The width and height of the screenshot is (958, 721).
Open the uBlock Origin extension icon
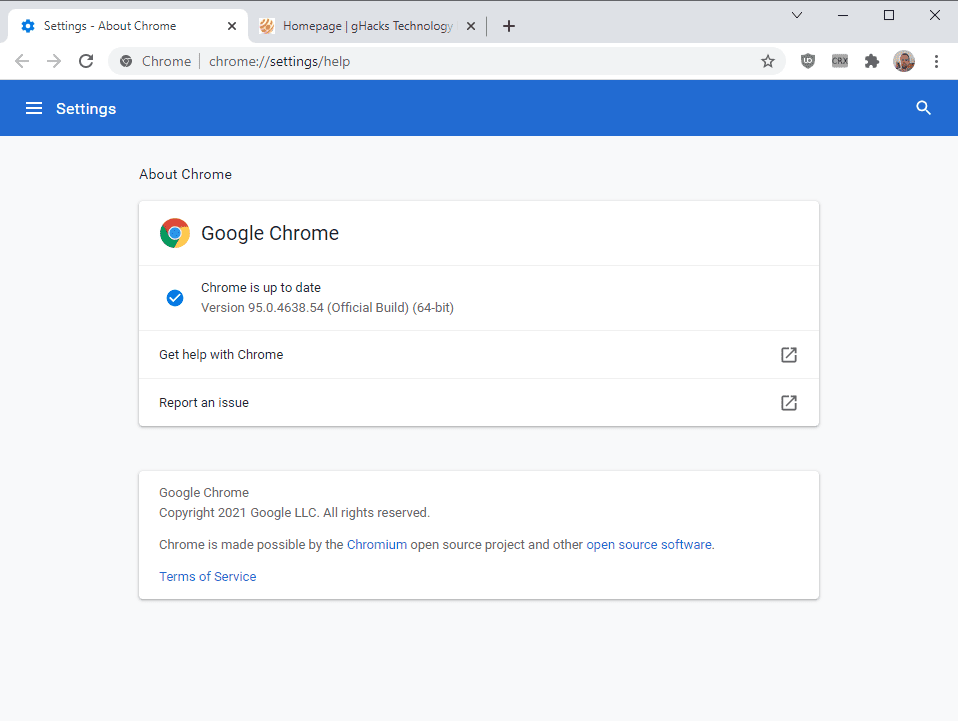(807, 61)
